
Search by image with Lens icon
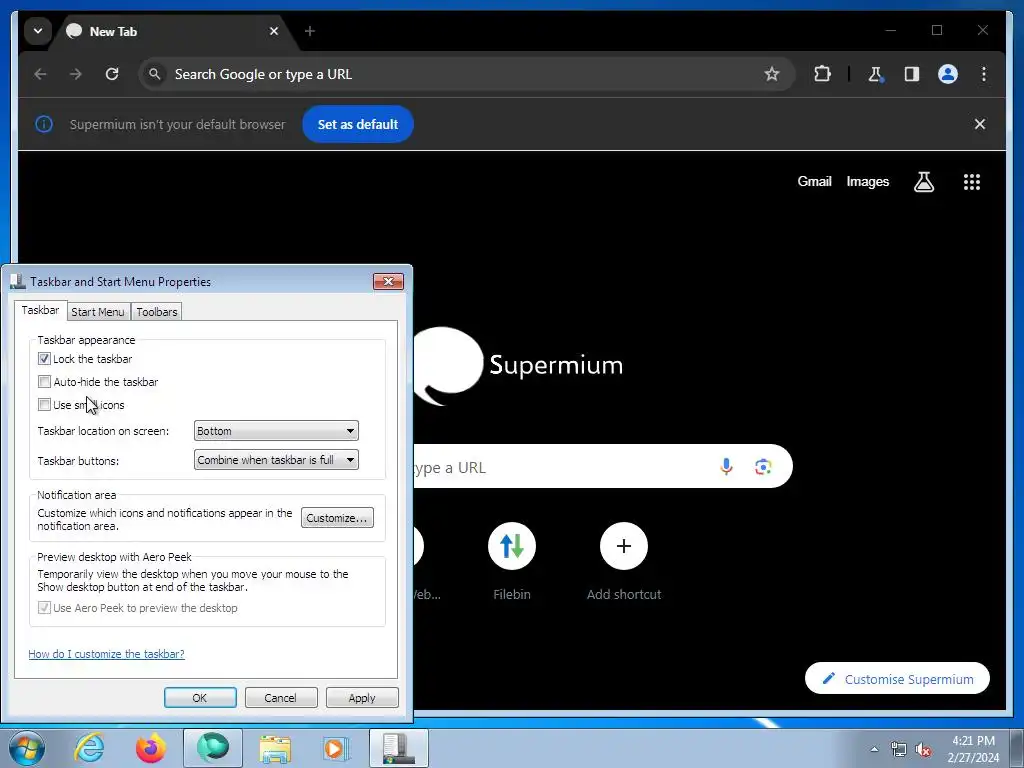763,466
